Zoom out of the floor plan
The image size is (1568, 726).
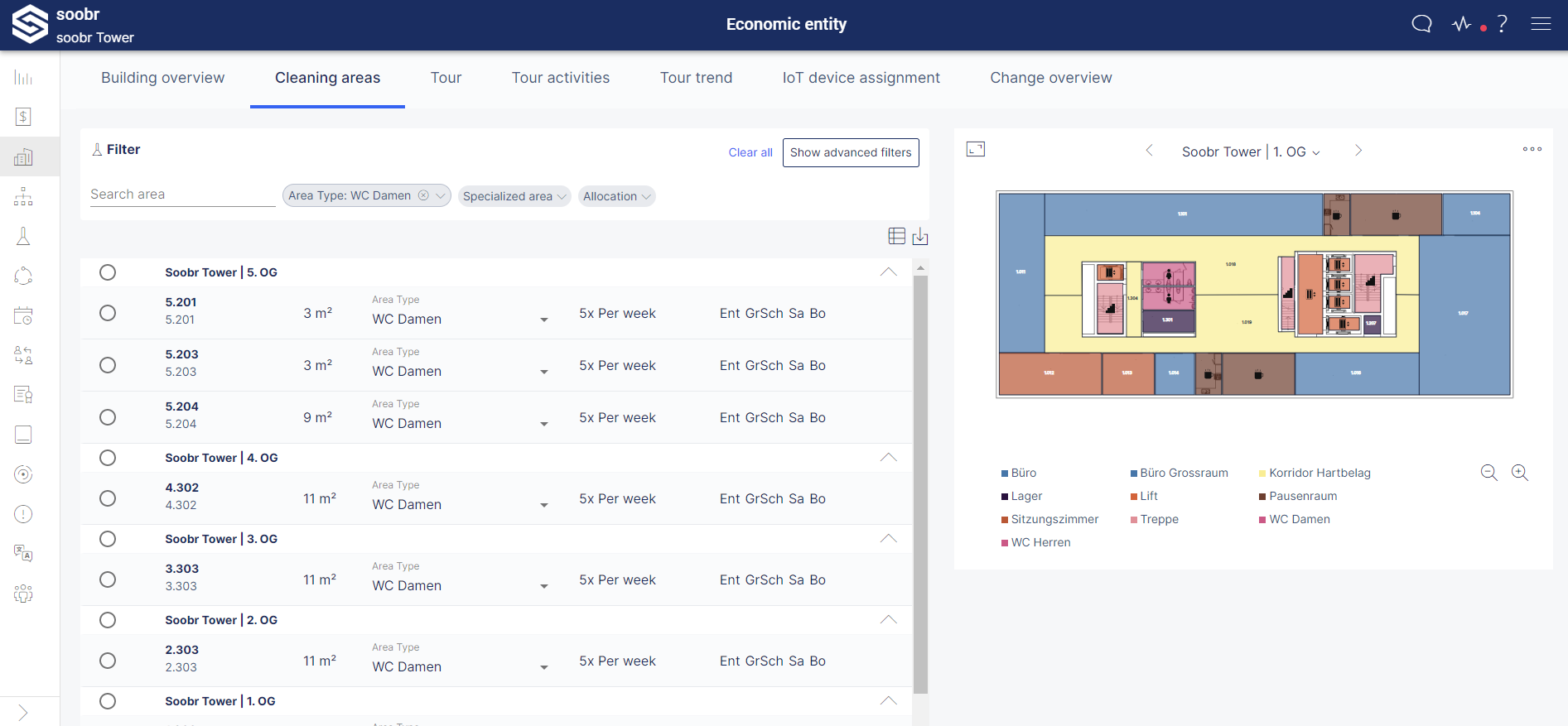[1488, 473]
